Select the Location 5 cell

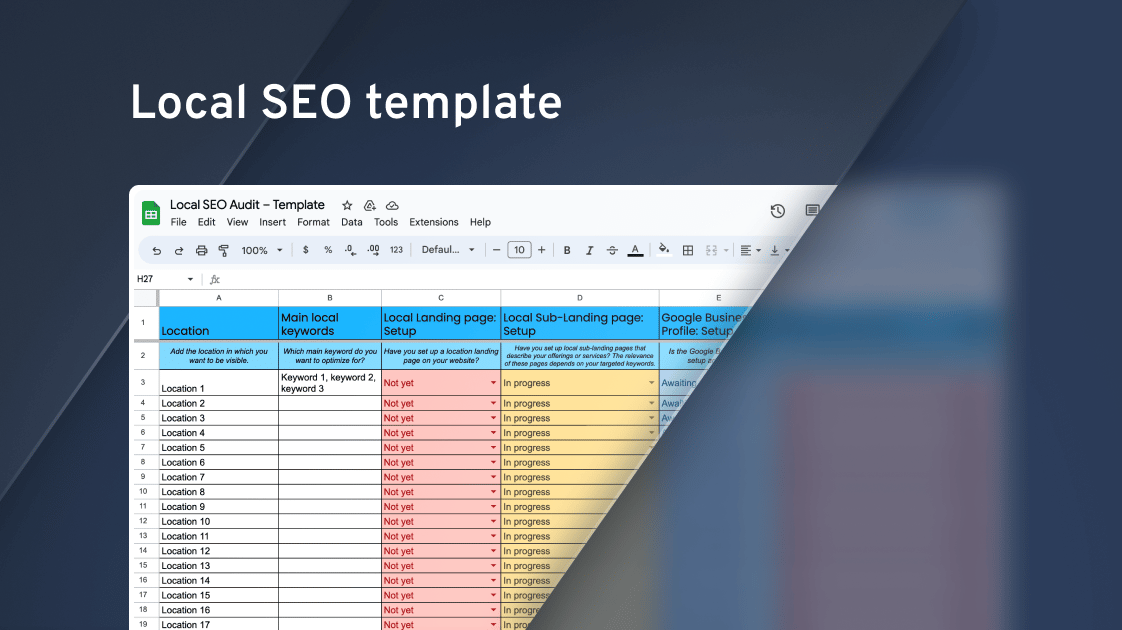coord(219,447)
